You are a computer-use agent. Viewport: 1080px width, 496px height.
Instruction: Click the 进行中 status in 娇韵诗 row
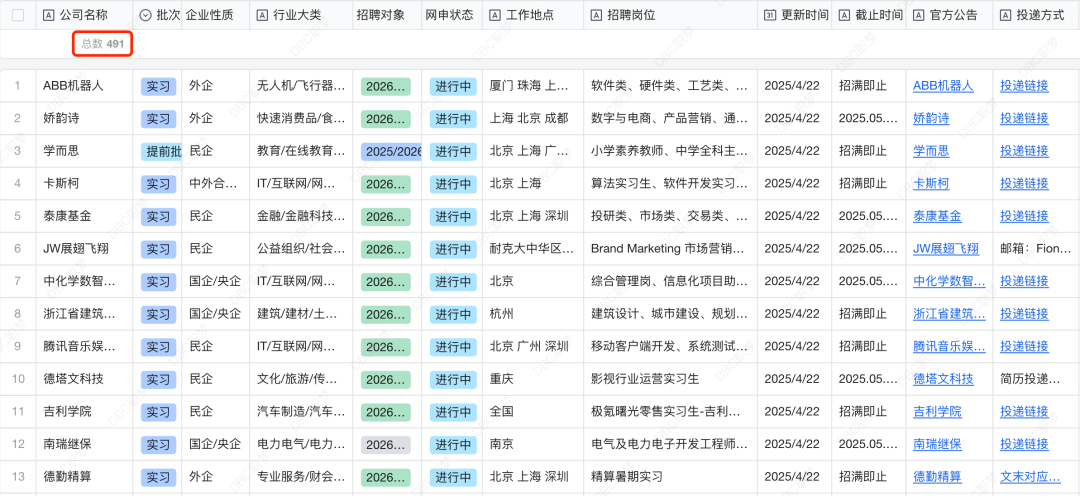[453, 119]
